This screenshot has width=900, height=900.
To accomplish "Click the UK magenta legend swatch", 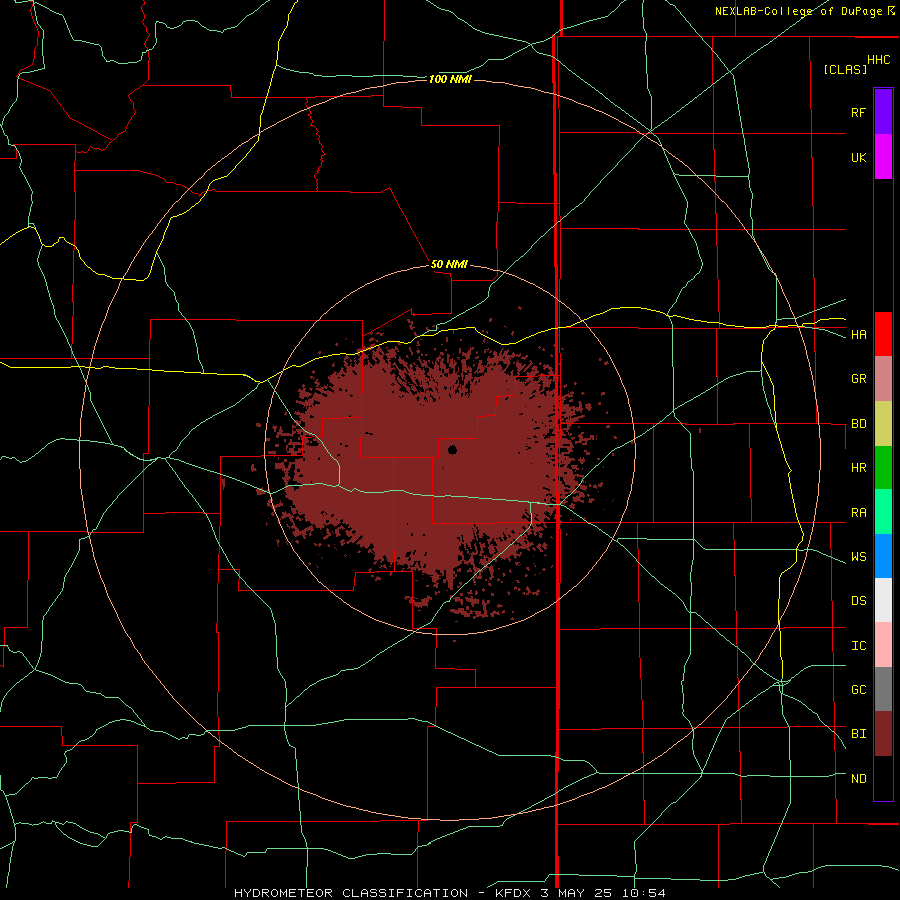I will [883, 157].
